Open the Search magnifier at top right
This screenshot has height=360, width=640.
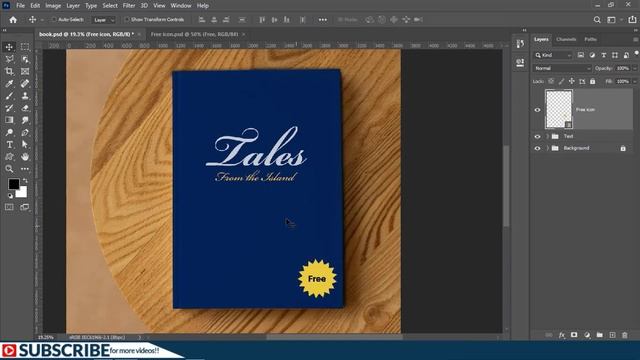coord(597,20)
